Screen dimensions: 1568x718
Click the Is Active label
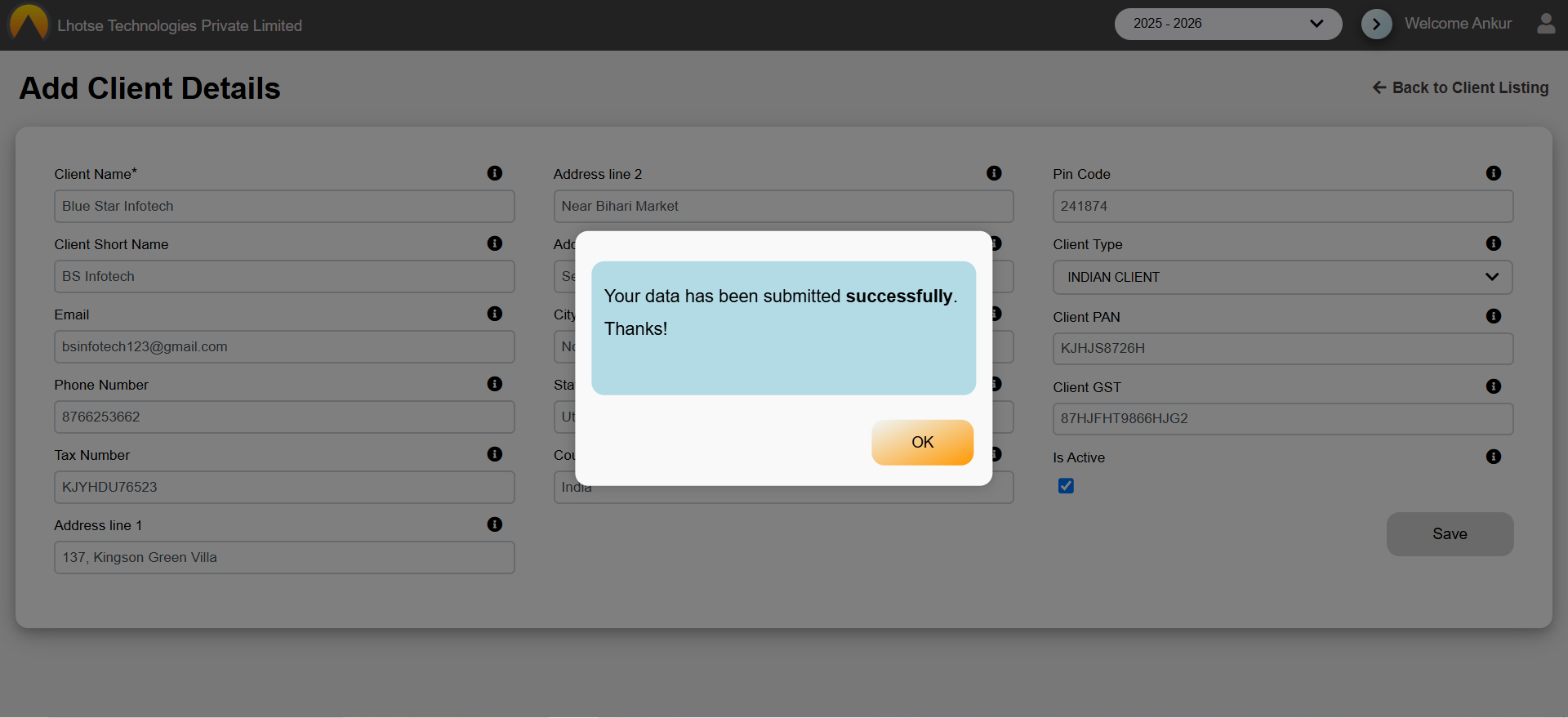pyautogui.click(x=1079, y=457)
